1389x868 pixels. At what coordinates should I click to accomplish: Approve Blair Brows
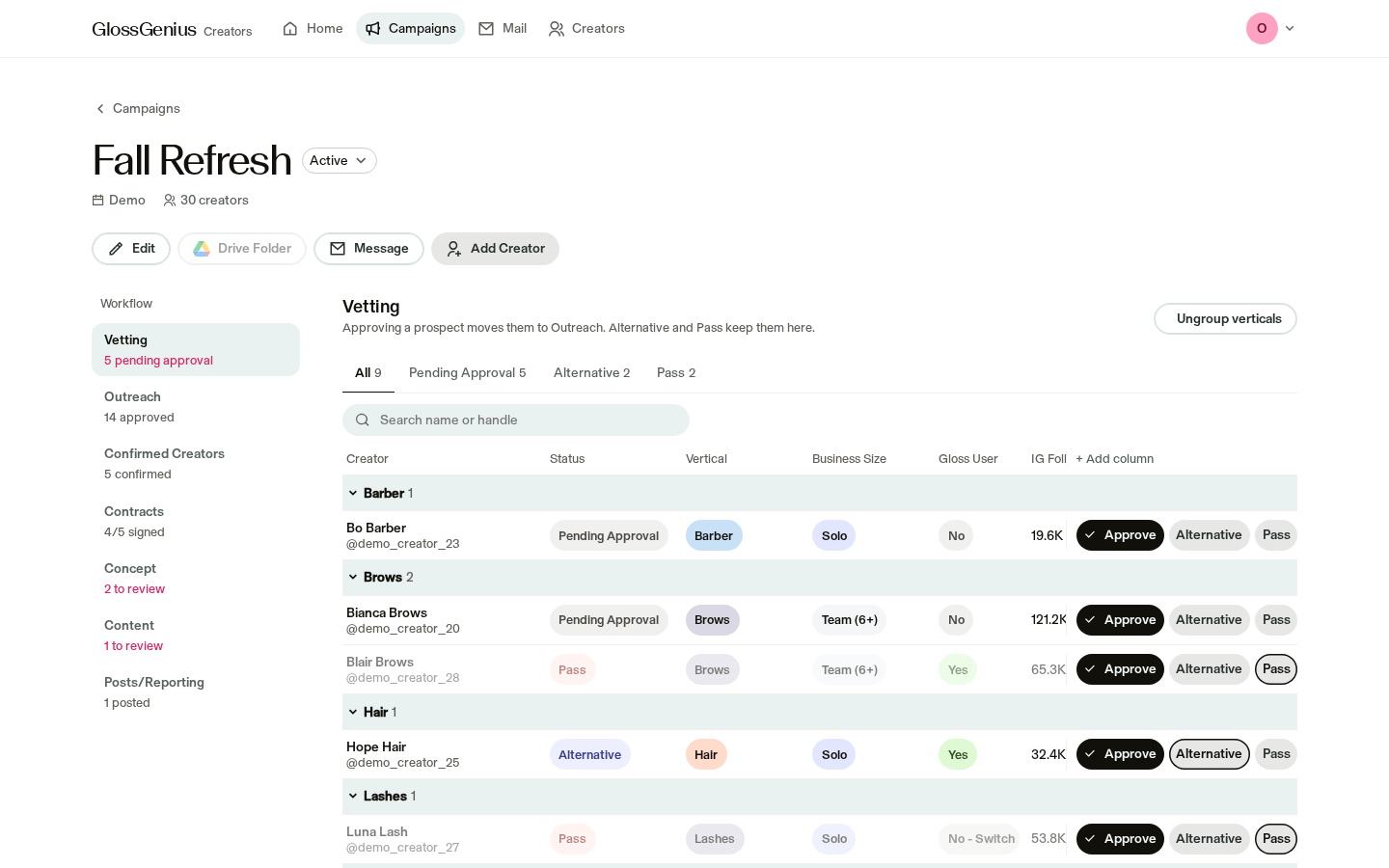[x=1120, y=669]
